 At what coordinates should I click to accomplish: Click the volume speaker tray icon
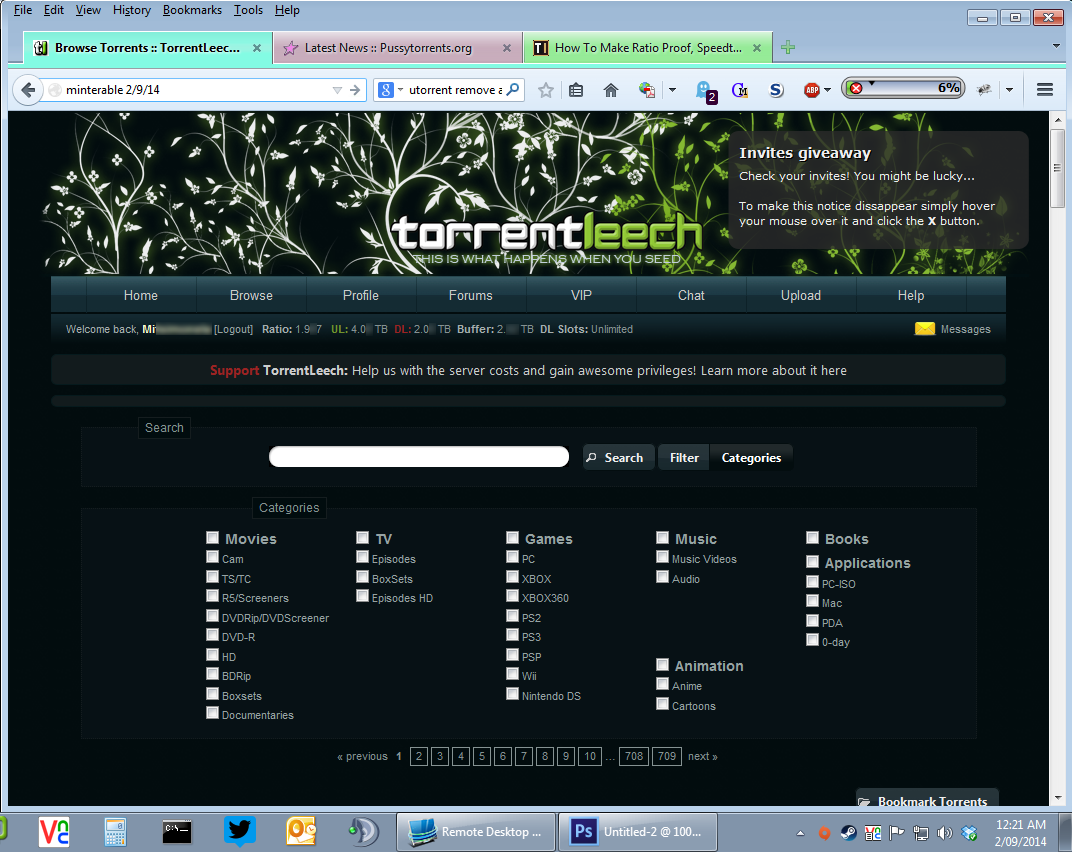[945, 833]
